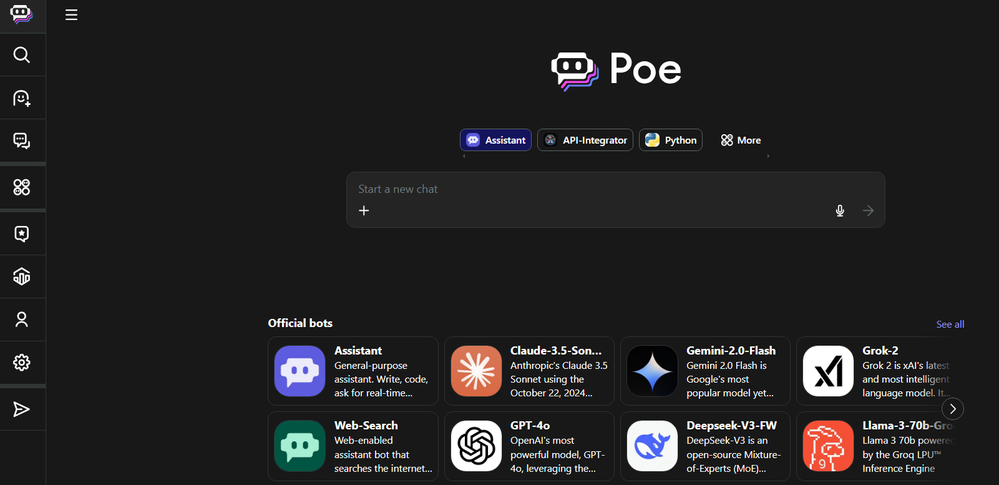Open the Assistant bot card icon
The image size is (999, 485).
299,371
